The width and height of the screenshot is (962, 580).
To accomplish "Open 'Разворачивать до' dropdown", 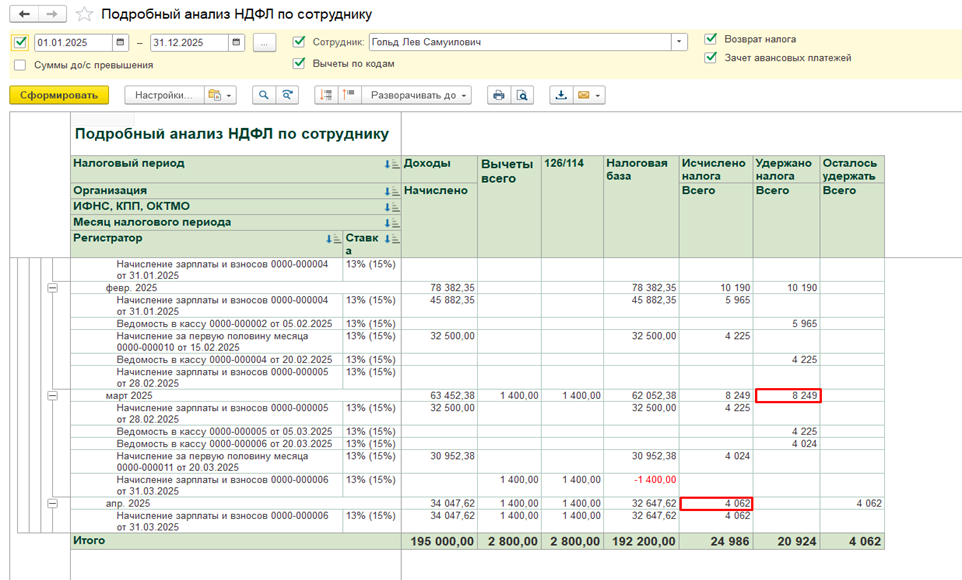I will click(x=415, y=95).
